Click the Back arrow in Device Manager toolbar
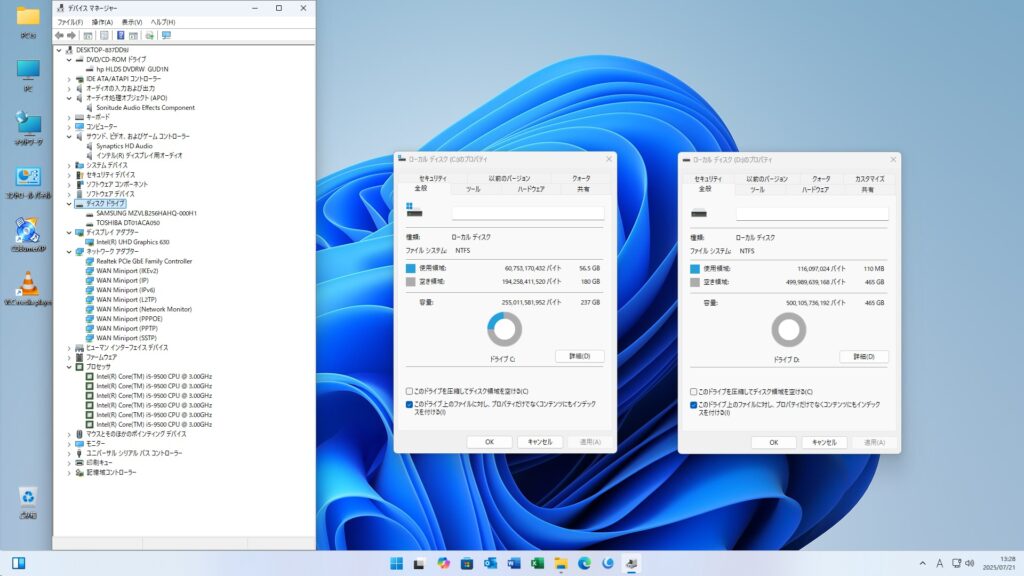Screen dimensions: 1024x576 (59, 35)
